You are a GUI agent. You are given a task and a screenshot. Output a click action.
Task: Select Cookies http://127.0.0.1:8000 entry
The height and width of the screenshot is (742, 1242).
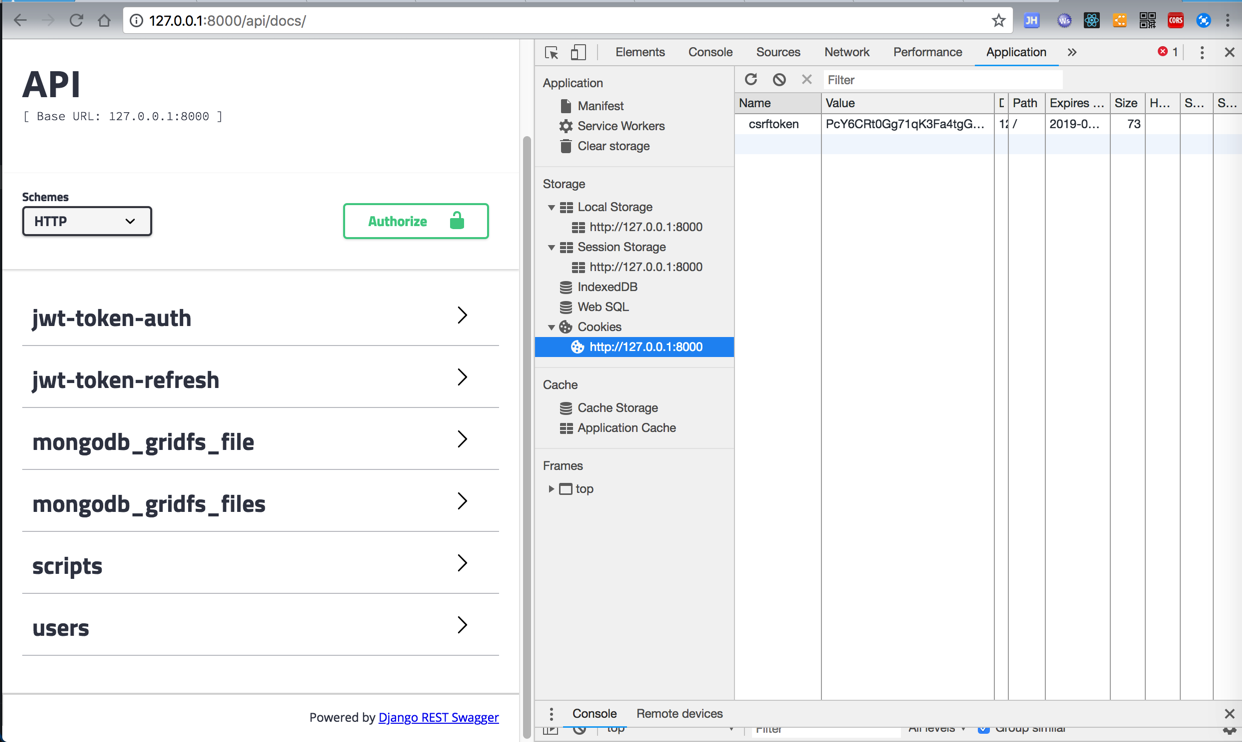tap(635, 347)
